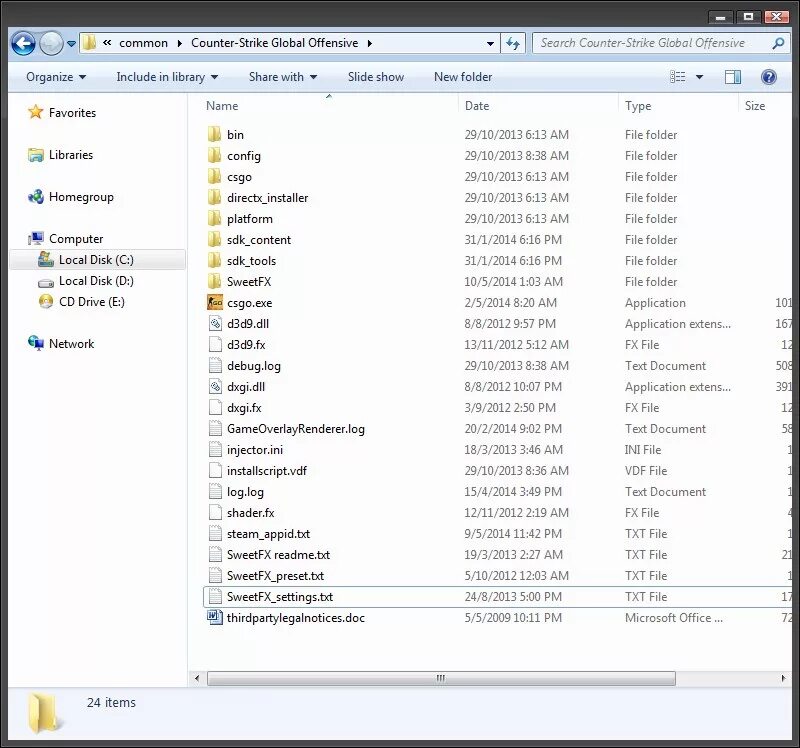Select the thirdpartylegalnotices.doc Word icon
Screen dimensions: 800x748
(x=215, y=617)
